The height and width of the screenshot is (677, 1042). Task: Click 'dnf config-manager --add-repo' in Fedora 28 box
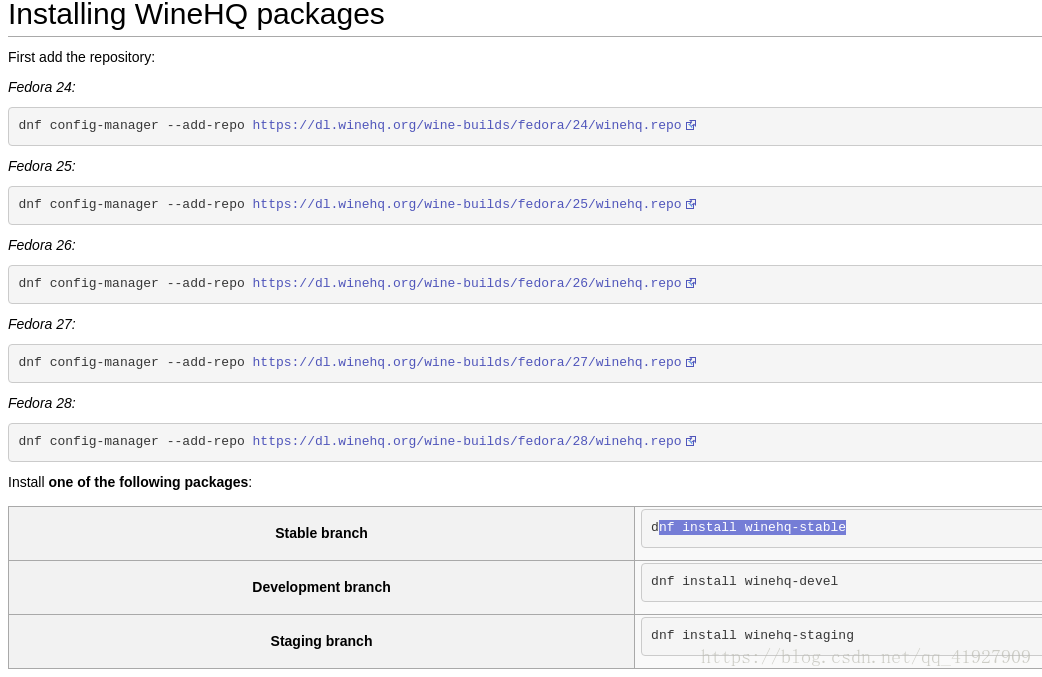(132, 441)
